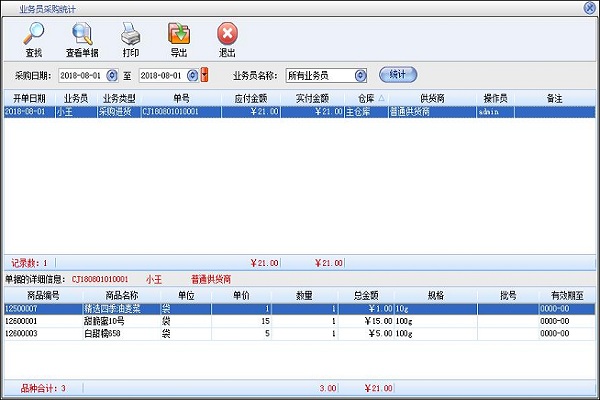This screenshot has width=600, height=400.
Task: Expand the 所有业务员 salesperson dropdown
Action: click(x=360, y=75)
